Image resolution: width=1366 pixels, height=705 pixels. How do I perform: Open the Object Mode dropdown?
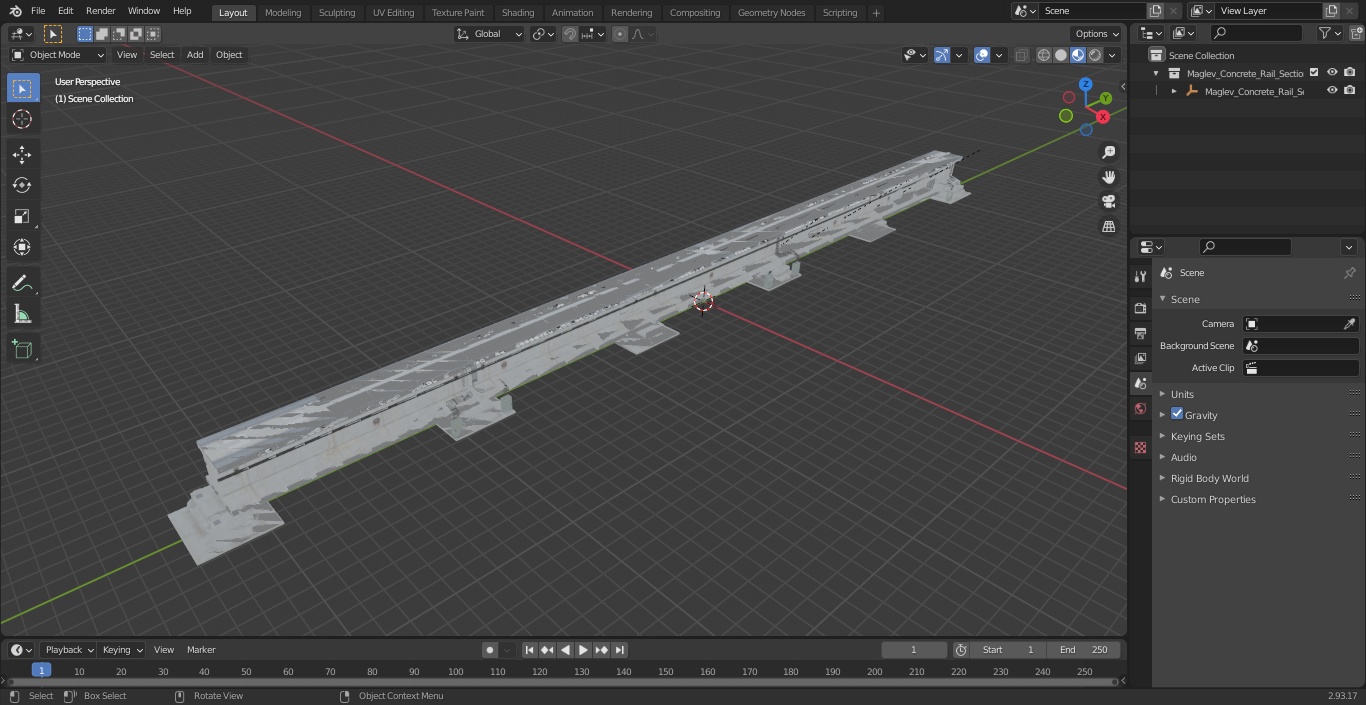[58, 55]
